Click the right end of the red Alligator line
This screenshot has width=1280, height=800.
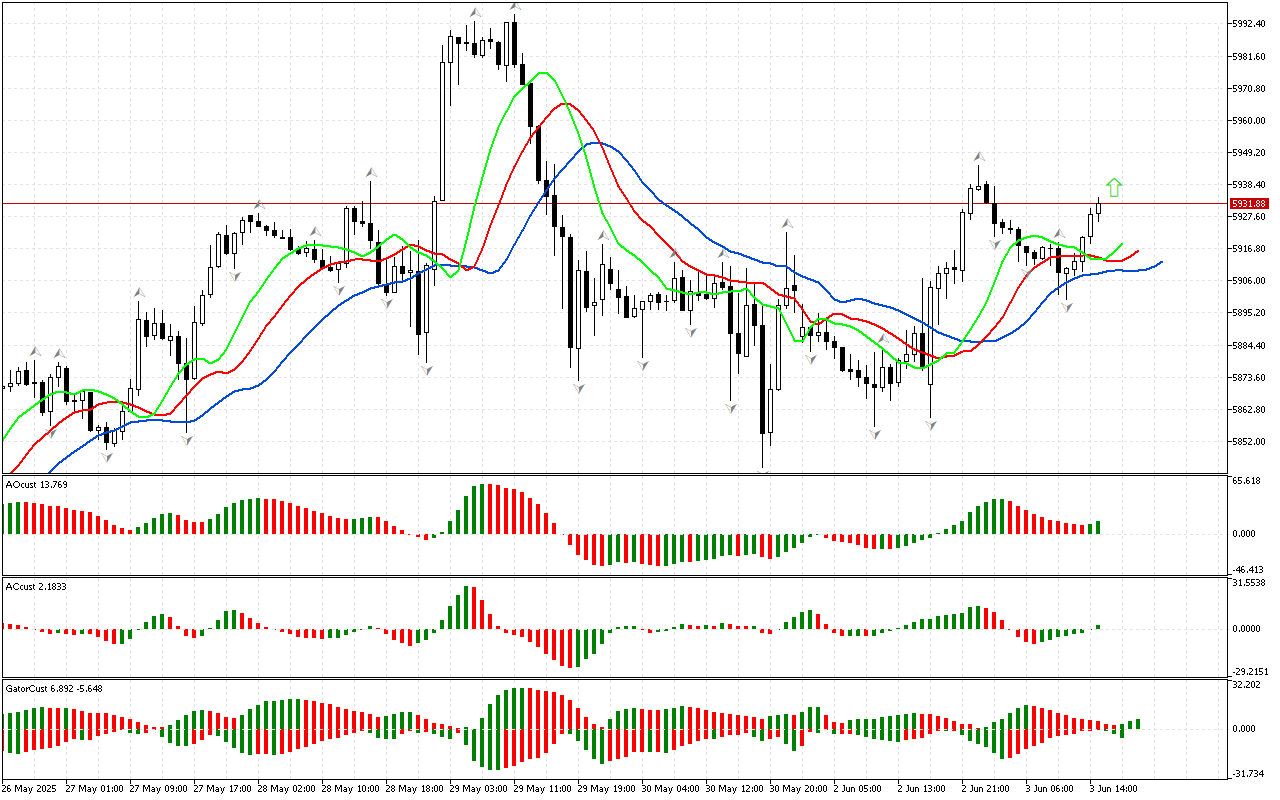click(x=1137, y=252)
